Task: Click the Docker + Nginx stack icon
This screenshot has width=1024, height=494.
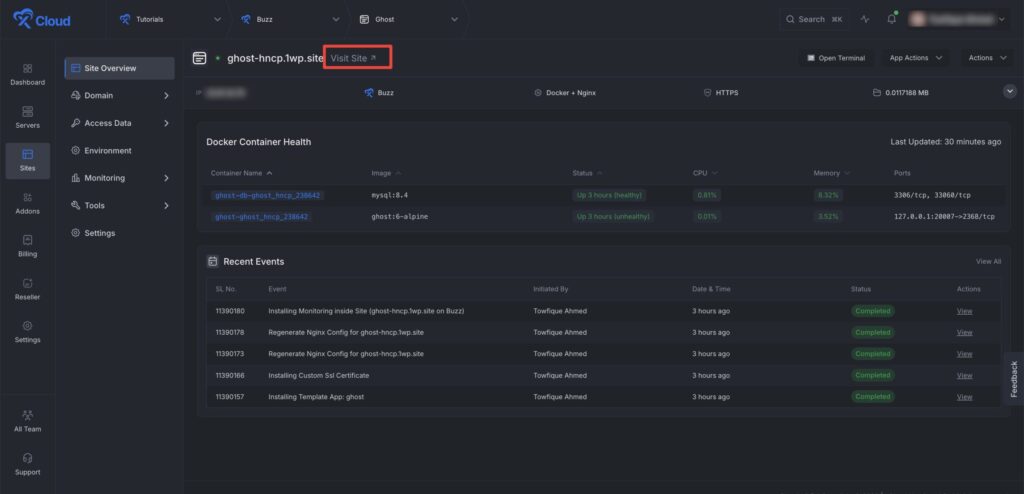Action: pyautogui.click(x=538, y=93)
